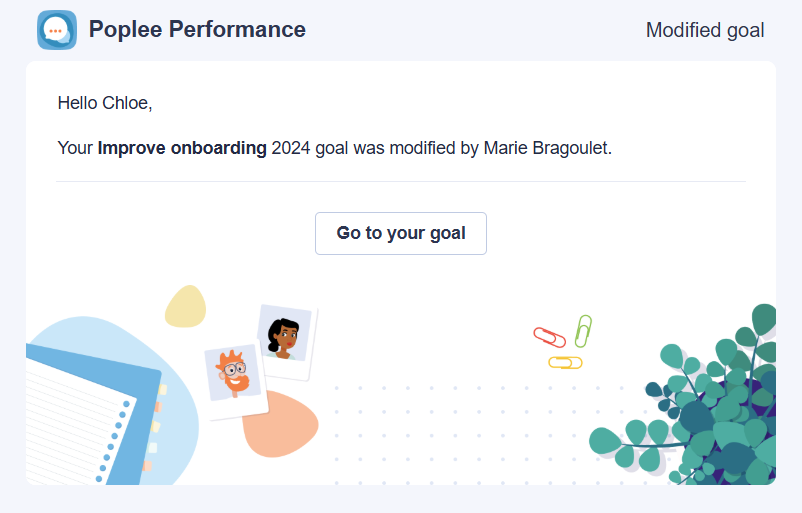
Task: Click the red paperclip illustration
Action: (x=549, y=337)
